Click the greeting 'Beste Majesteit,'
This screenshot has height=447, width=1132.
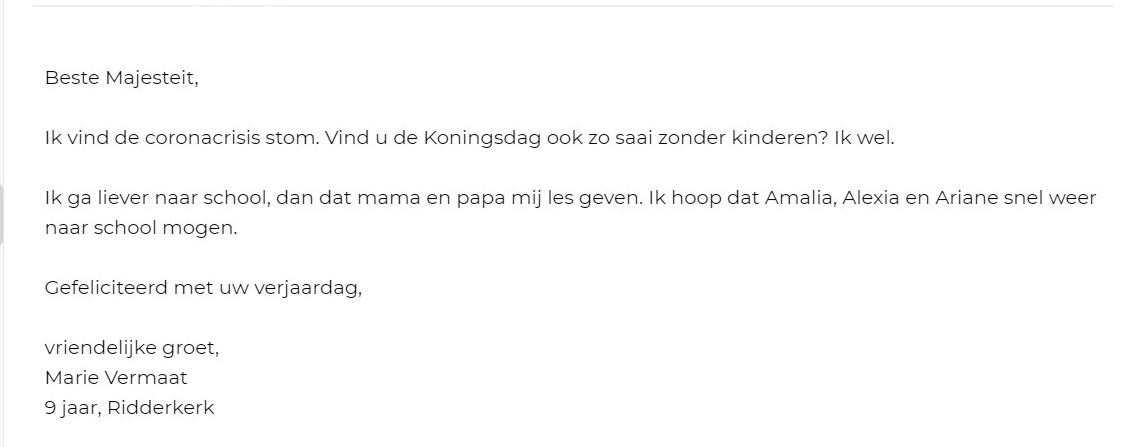[x=121, y=78]
